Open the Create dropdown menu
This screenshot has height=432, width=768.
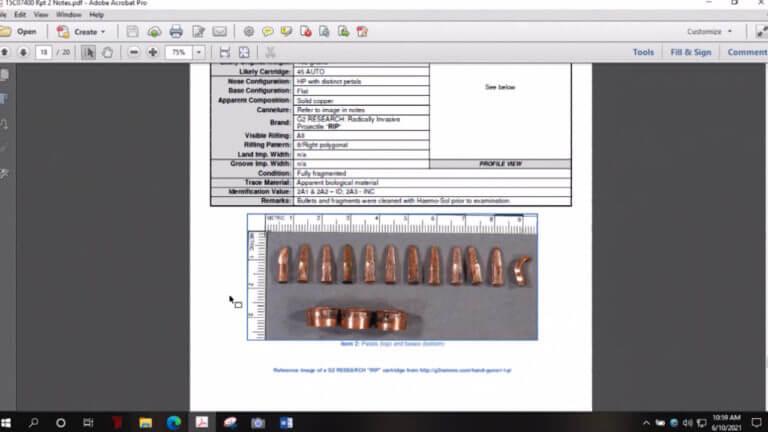(81, 32)
